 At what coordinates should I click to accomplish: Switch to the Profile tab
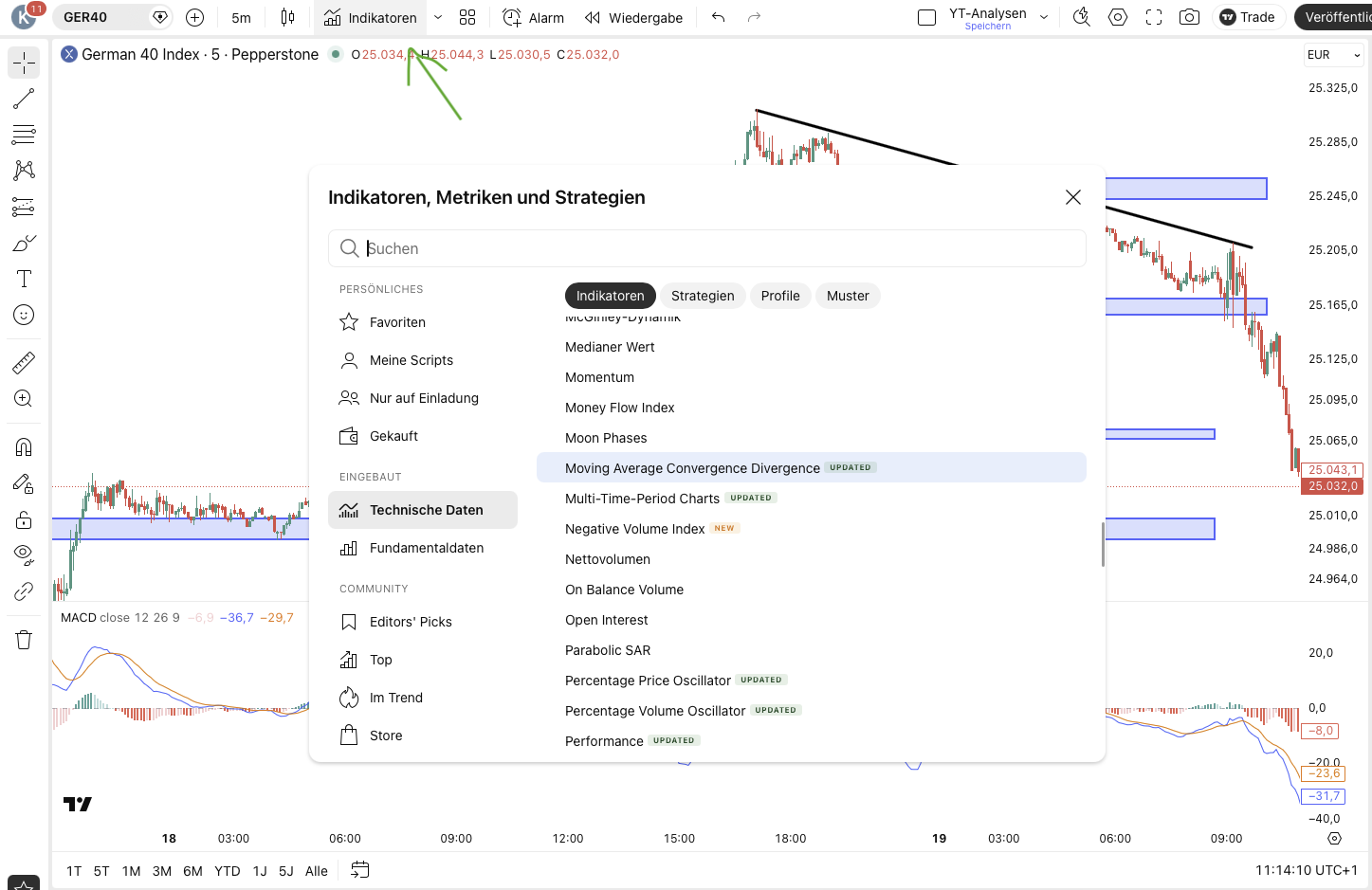coord(780,296)
